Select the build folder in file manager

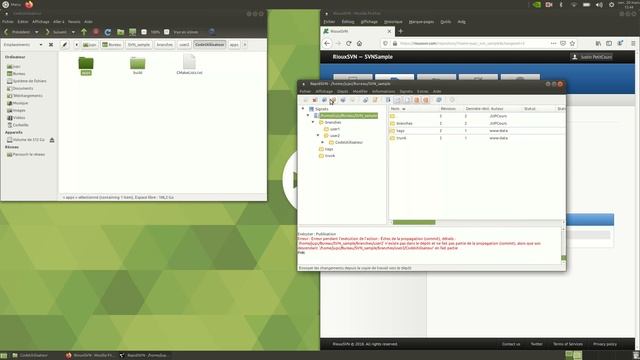(138, 66)
